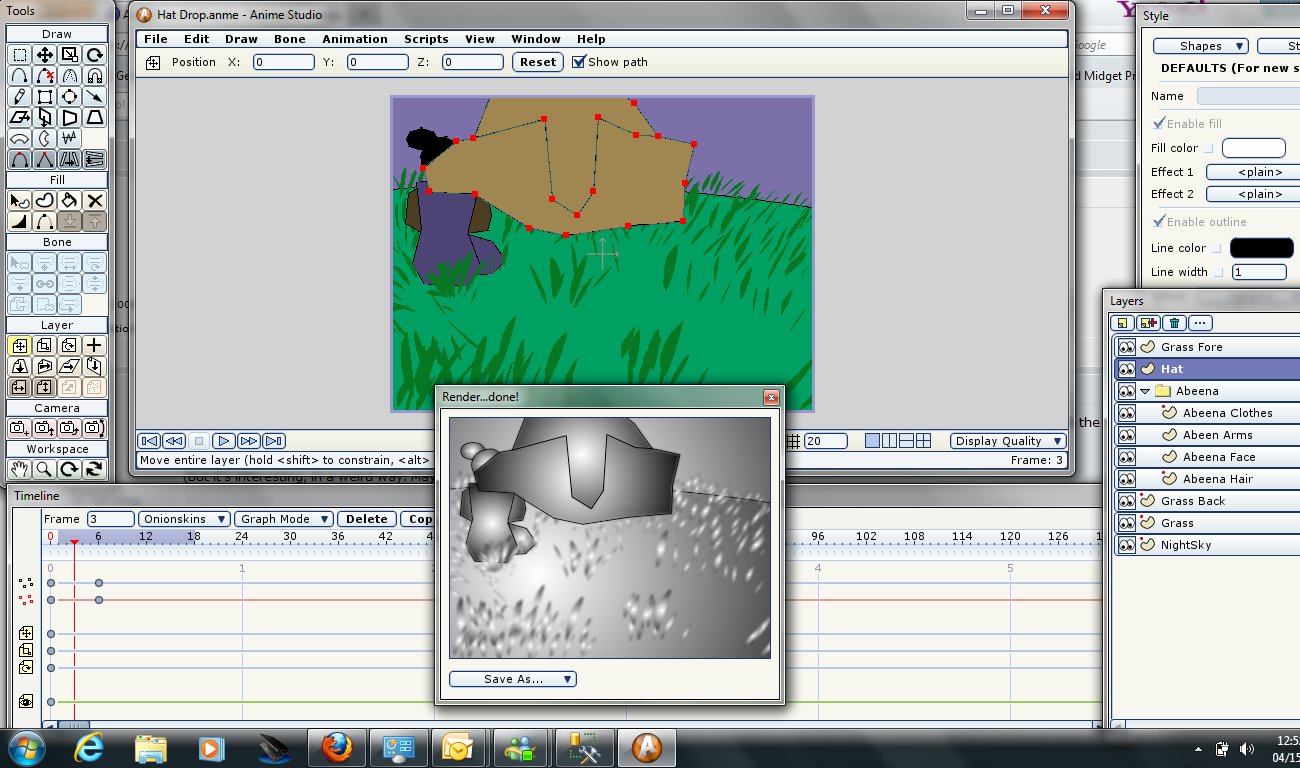Screen dimensions: 1300x768
Task: Click the New Layer button in Layers
Action: click(1123, 323)
